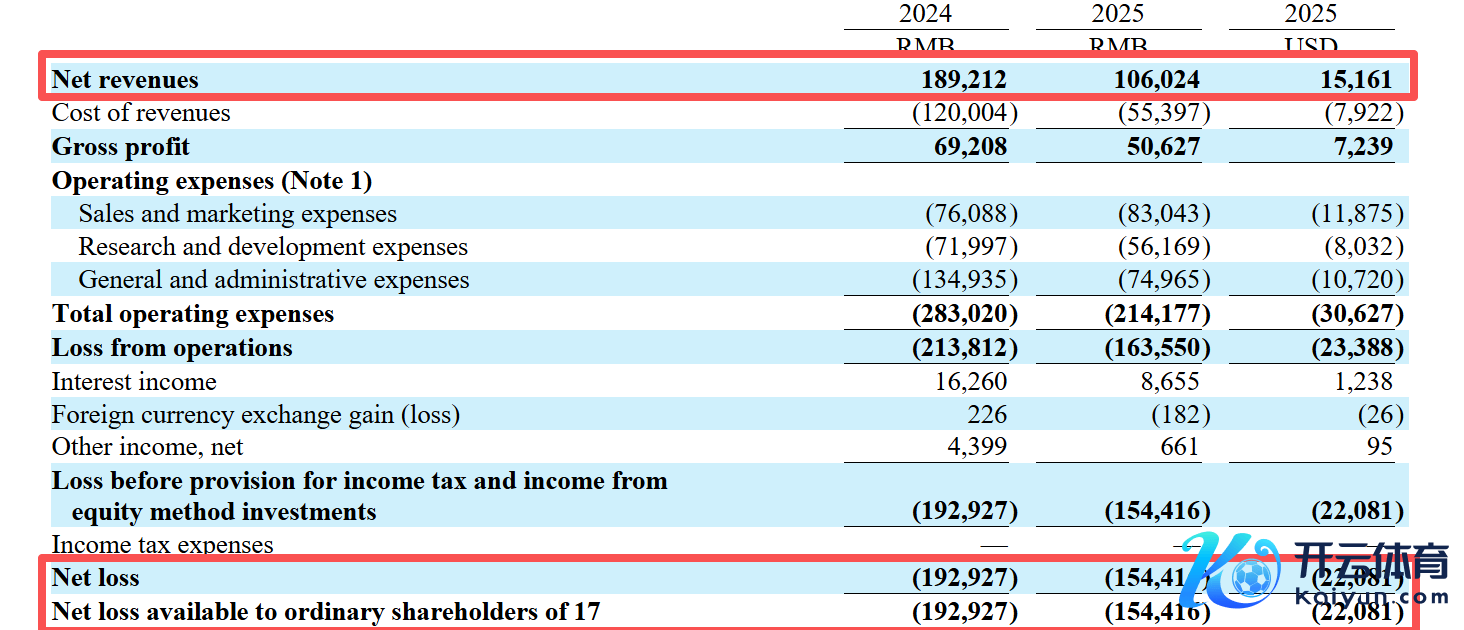This screenshot has width=1464, height=630.
Task: Select Sales and marketing expenses label
Action: coord(238,214)
